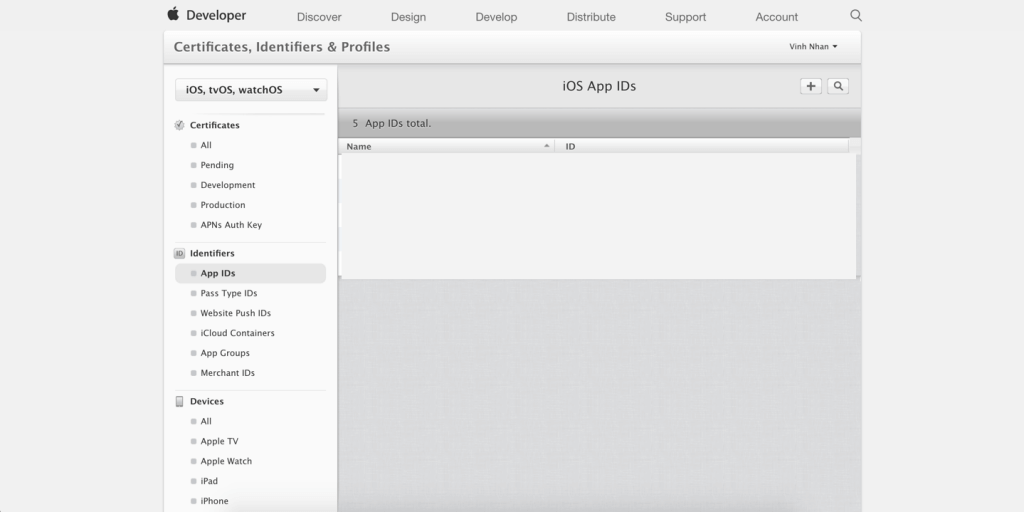The image size is (1024, 512).
Task: Select Production certificates
Action: tap(223, 205)
